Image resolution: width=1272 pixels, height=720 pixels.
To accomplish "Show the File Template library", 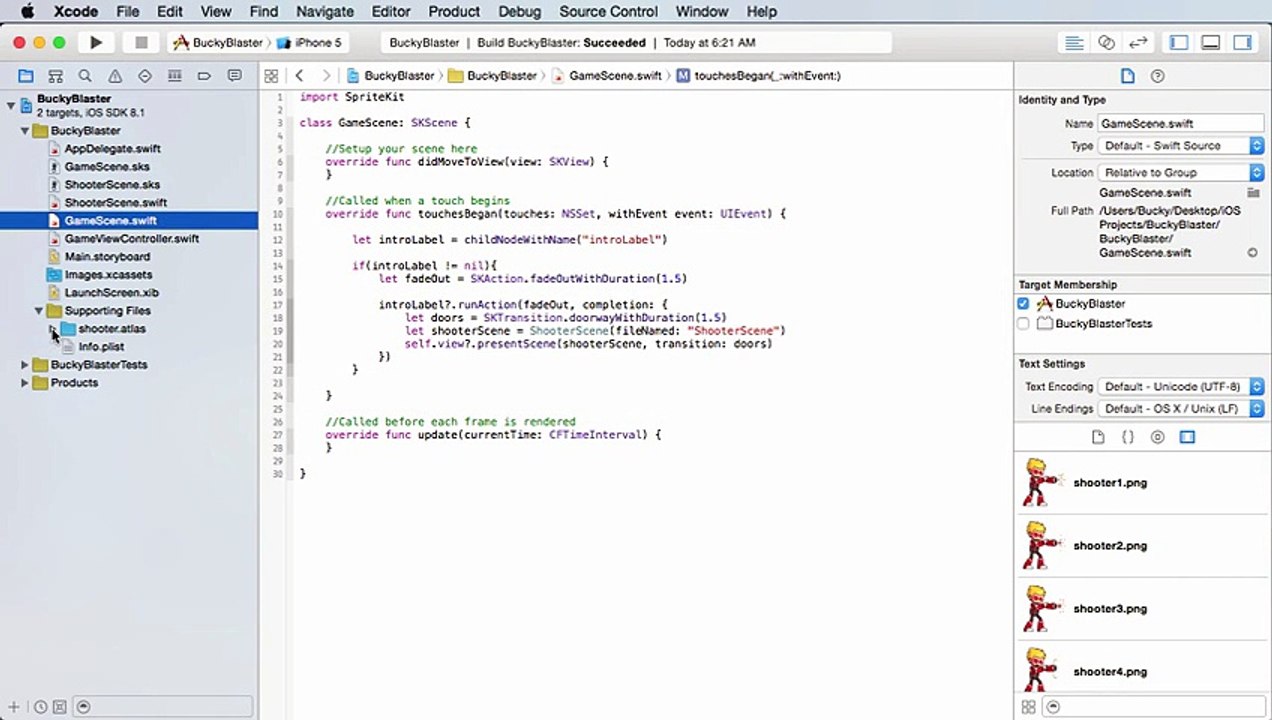I will pos(1098,437).
